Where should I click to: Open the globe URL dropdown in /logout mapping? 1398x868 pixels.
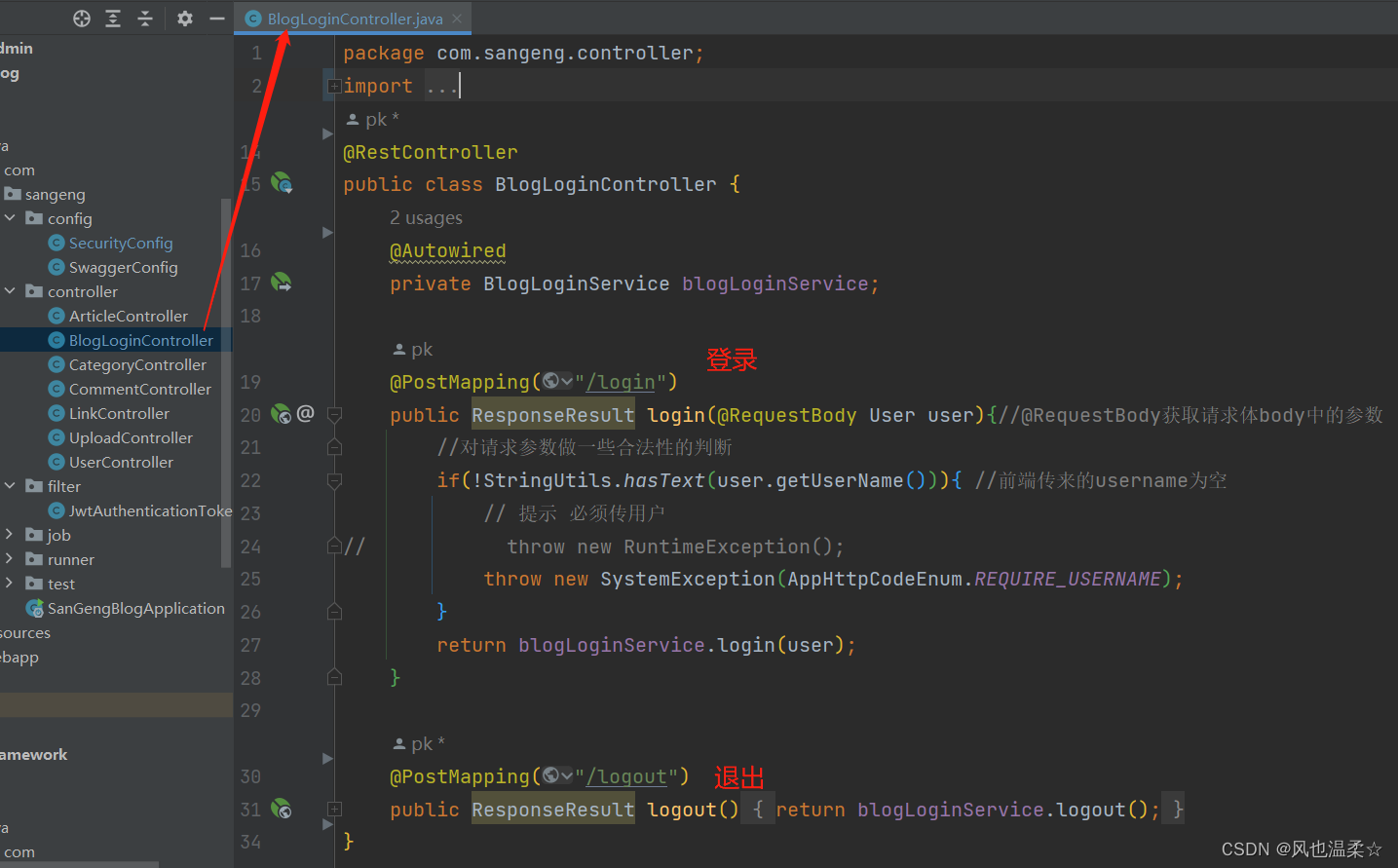[558, 775]
